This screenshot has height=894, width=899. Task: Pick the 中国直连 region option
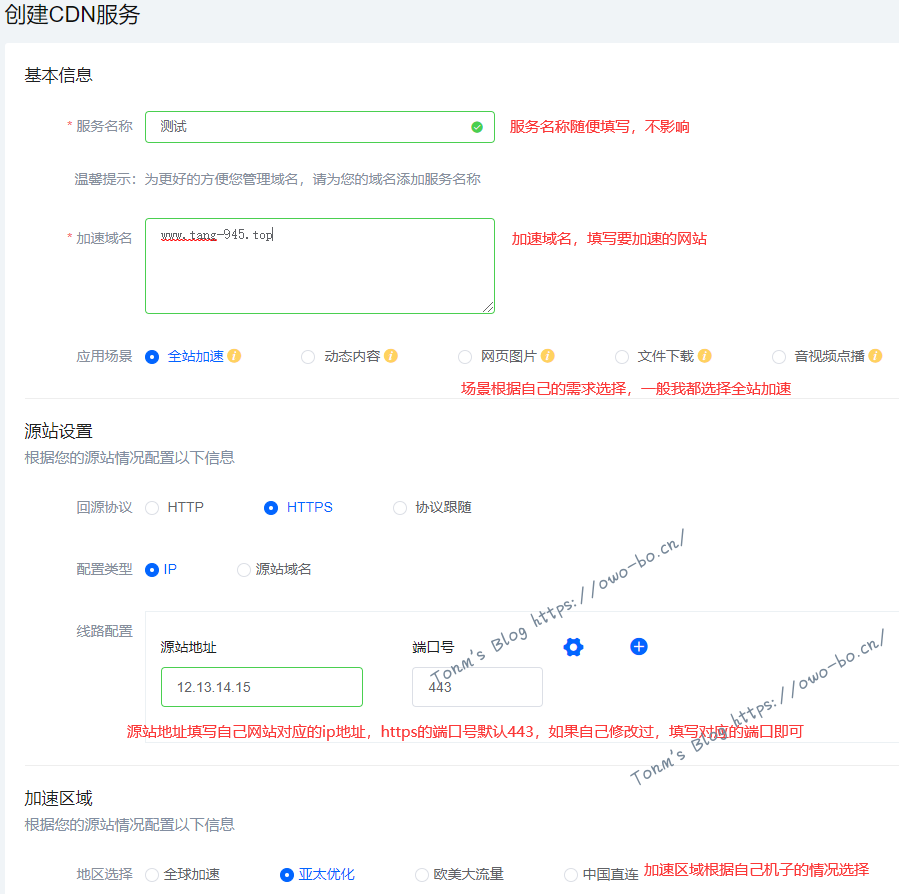(x=571, y=875)
